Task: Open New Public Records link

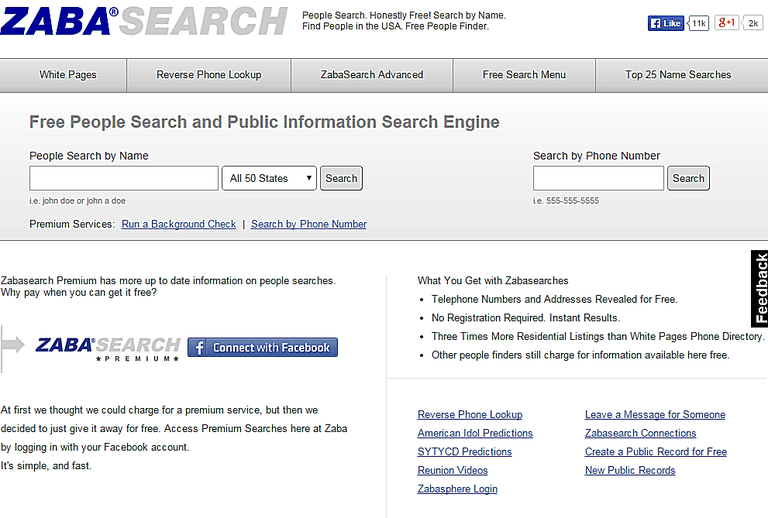Action: point(630,471)
